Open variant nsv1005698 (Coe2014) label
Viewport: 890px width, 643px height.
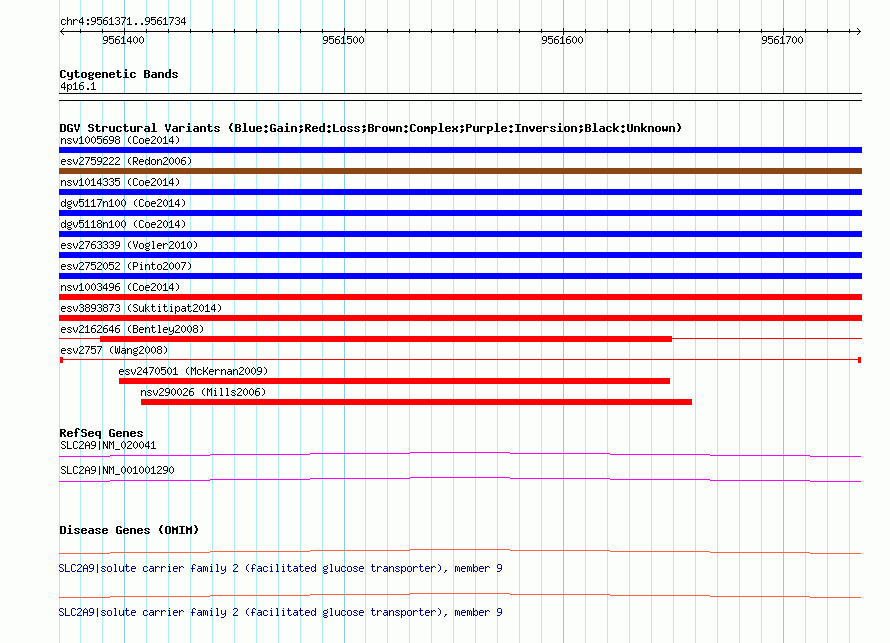pos(120,140)
